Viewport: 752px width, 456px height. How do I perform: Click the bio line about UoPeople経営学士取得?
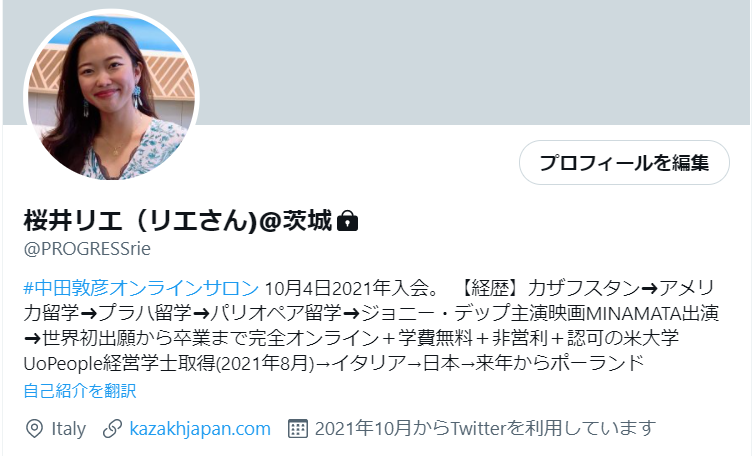click(333, 363)
